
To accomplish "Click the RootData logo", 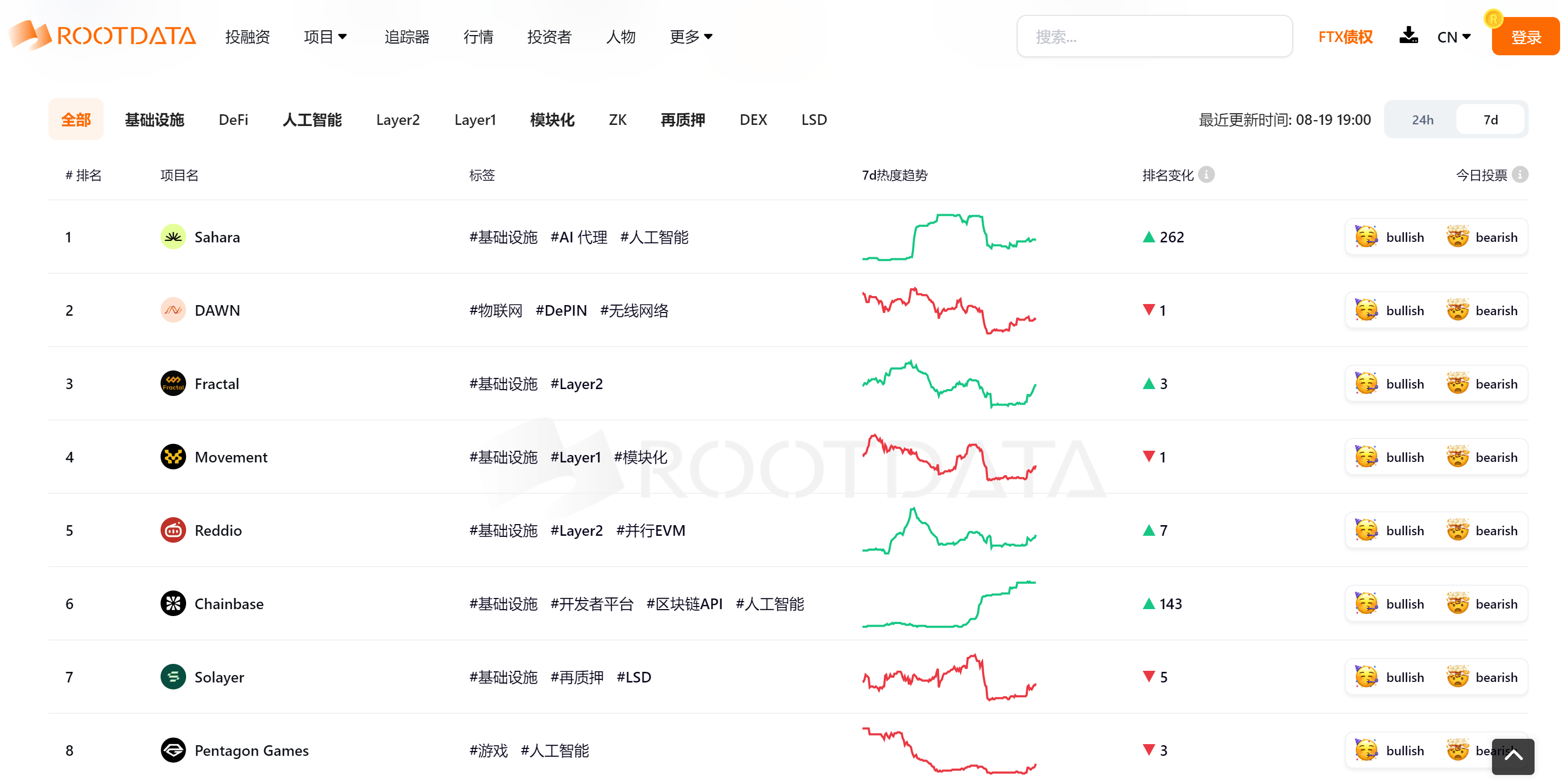I will click(x=102, y=36).
